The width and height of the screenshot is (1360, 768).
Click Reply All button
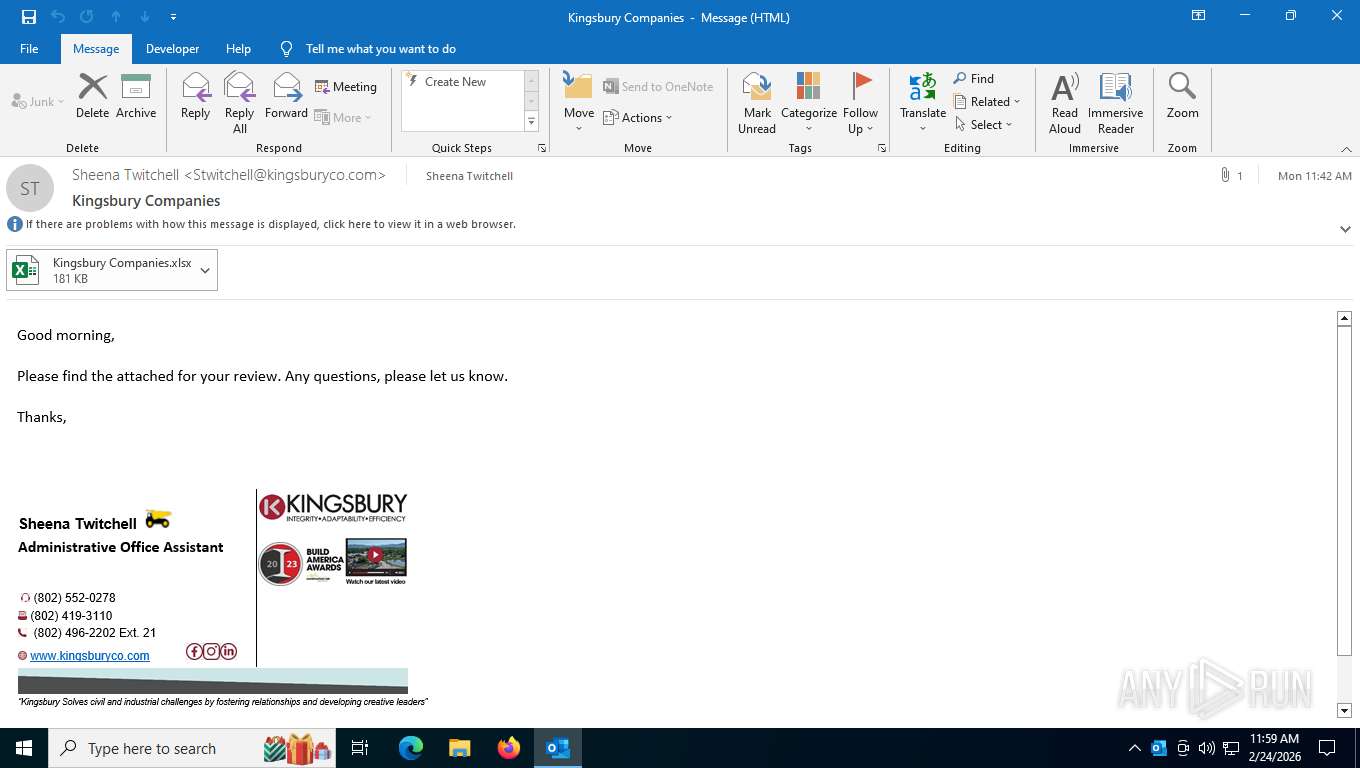click(x=240, y=103)
